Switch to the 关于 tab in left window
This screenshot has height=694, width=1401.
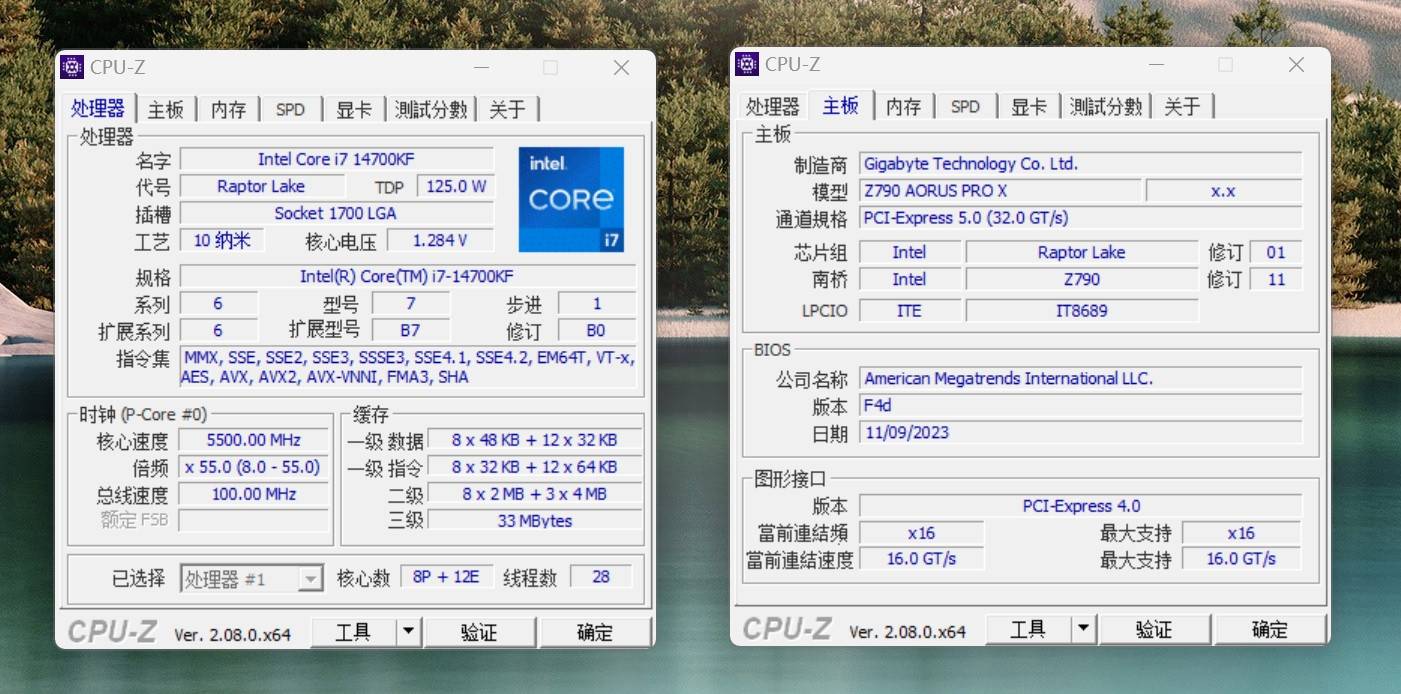(508, 109)
